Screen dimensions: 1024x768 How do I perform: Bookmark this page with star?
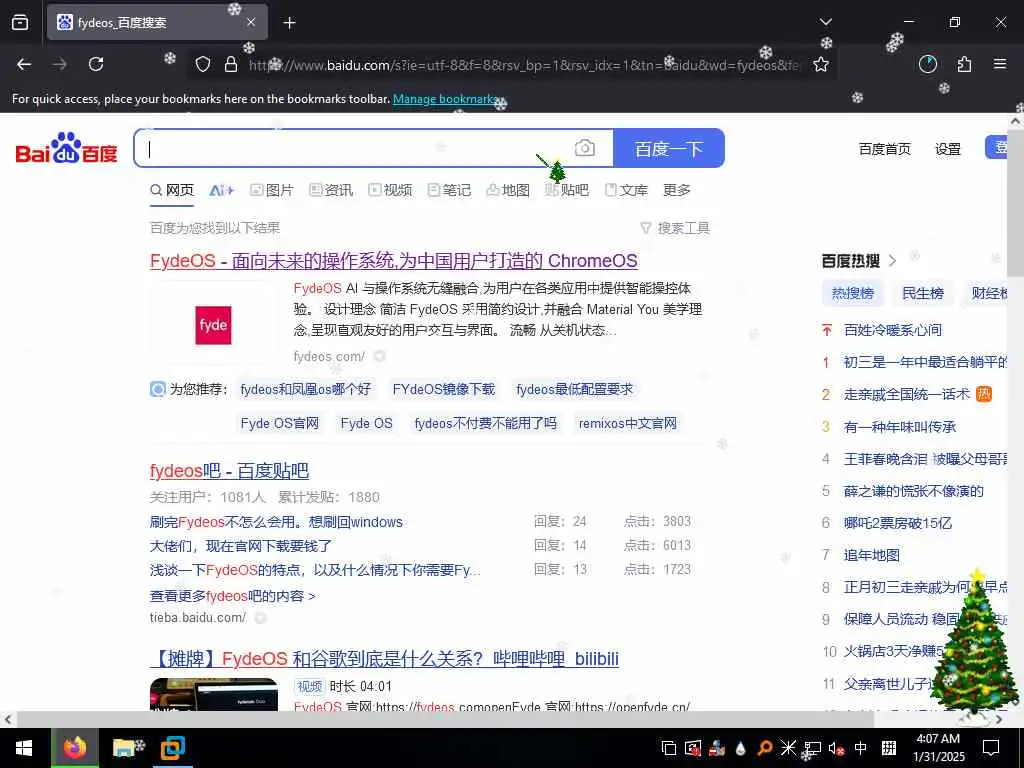click(820, 64)
